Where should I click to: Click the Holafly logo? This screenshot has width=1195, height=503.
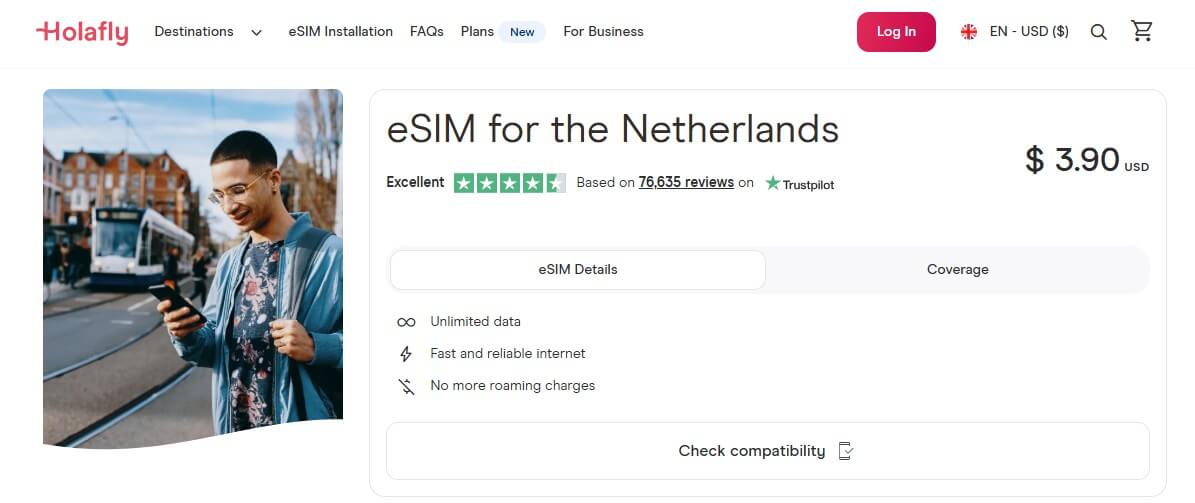click(x=82, y=32)
